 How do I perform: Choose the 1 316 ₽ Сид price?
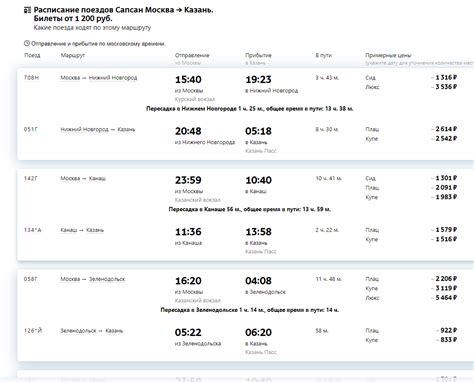point(444,77)
